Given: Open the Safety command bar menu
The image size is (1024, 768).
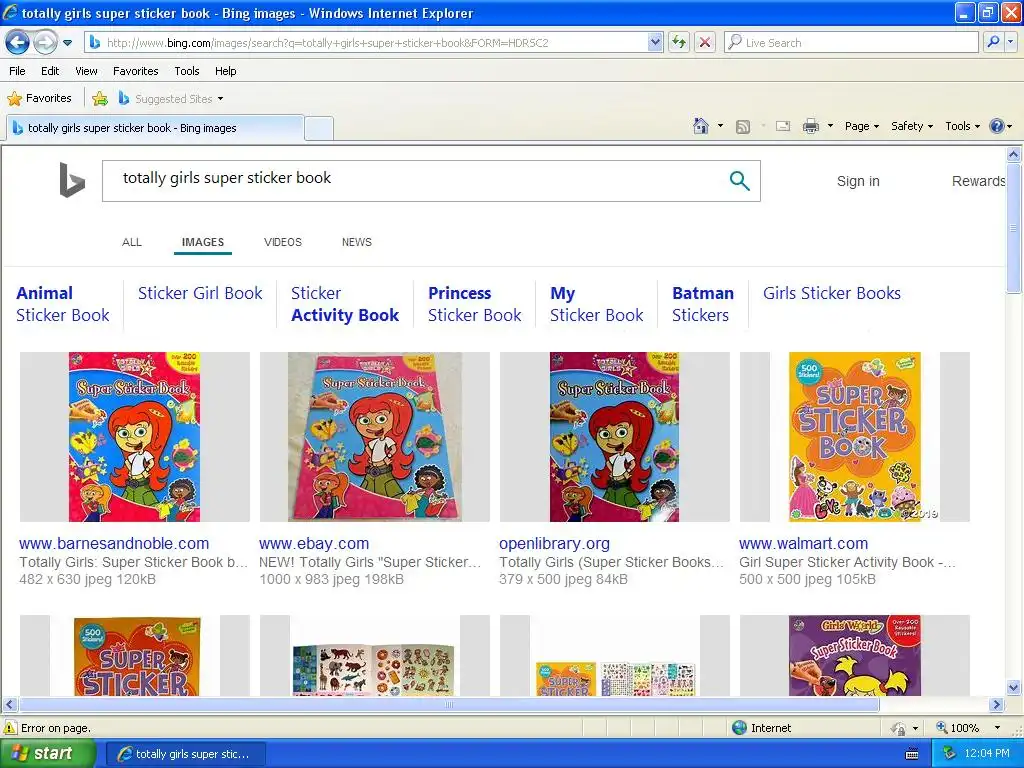Looking at the screenshot, I should pos(912,126).
